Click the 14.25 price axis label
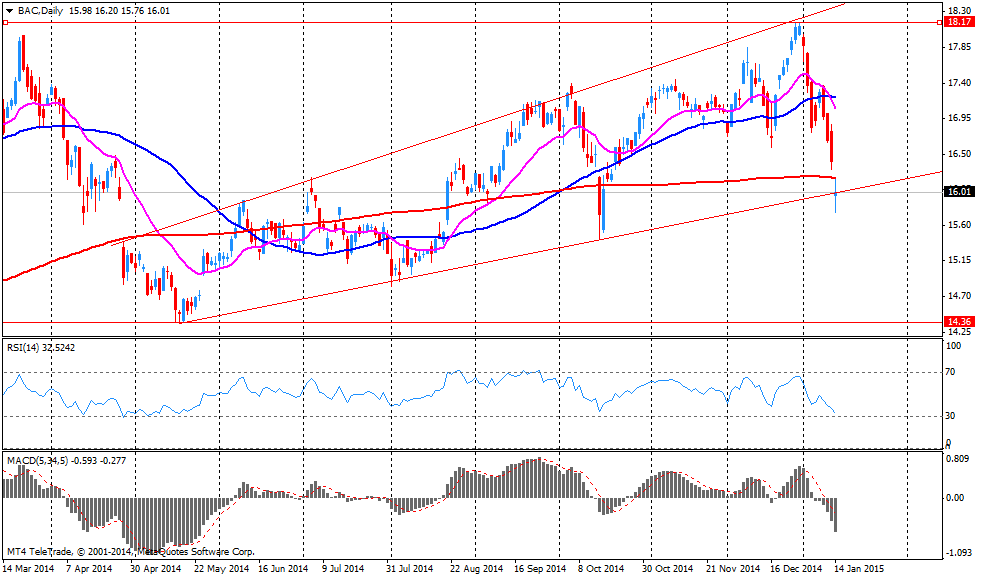Screen dimensions: 982x577 point(959,332)
